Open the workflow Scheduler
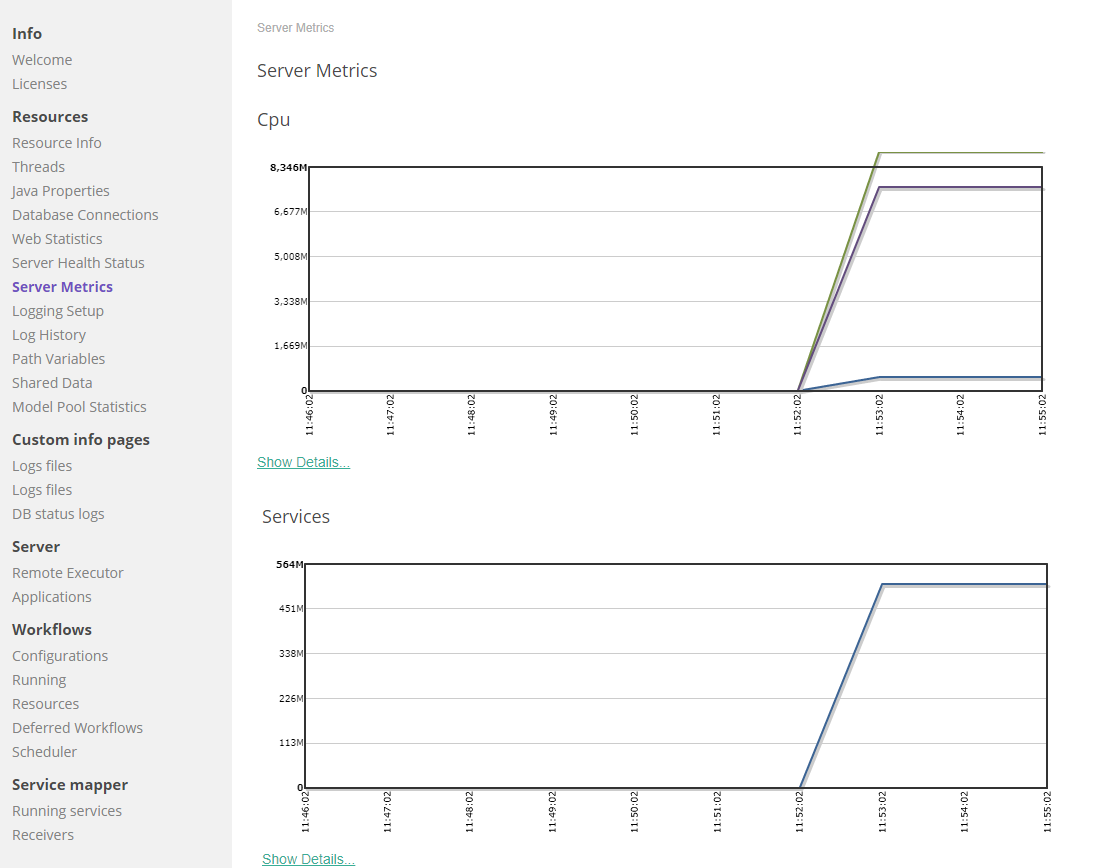This screenshot has height=868, width=1100. (44, 751)
